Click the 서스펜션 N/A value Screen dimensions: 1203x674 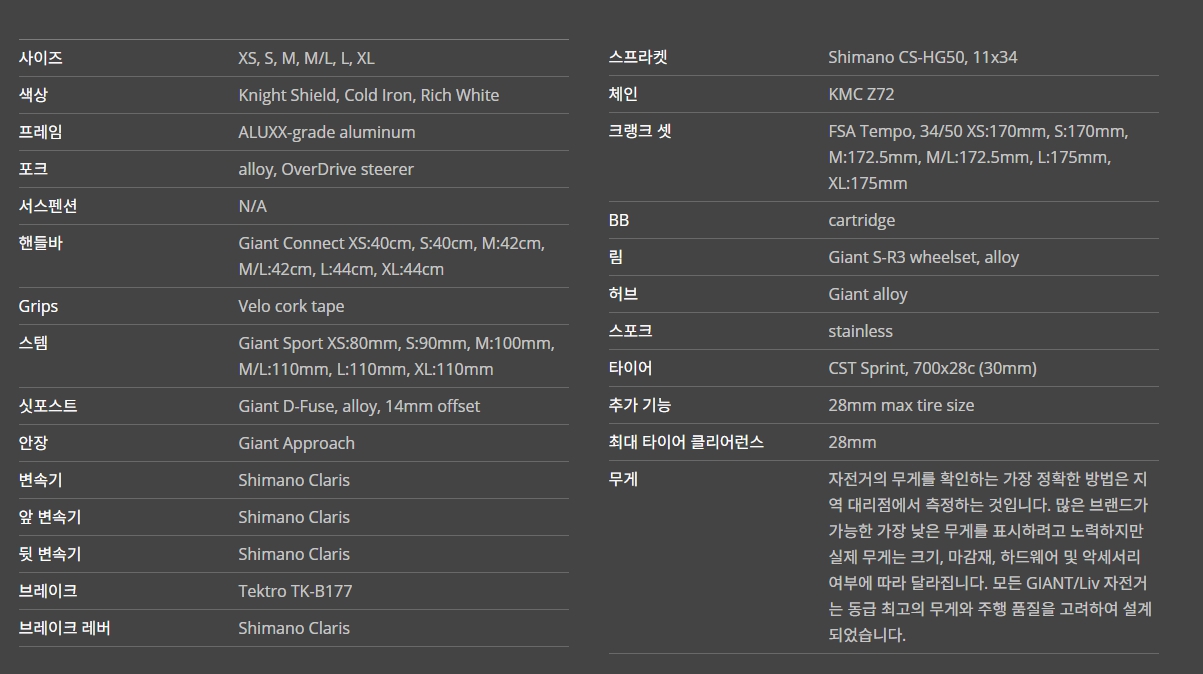click(252, 206)
